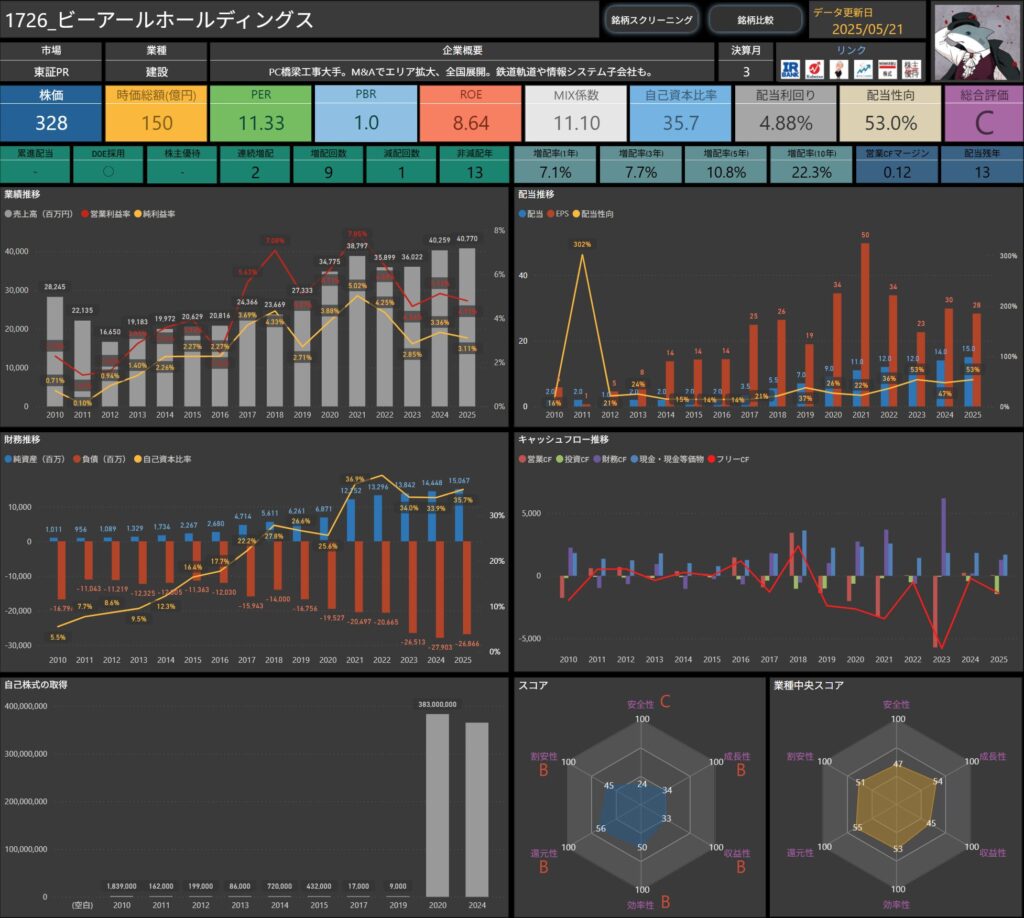Click the 2020 treasury stock bar labeled 383,000,000

click(438, 805)
